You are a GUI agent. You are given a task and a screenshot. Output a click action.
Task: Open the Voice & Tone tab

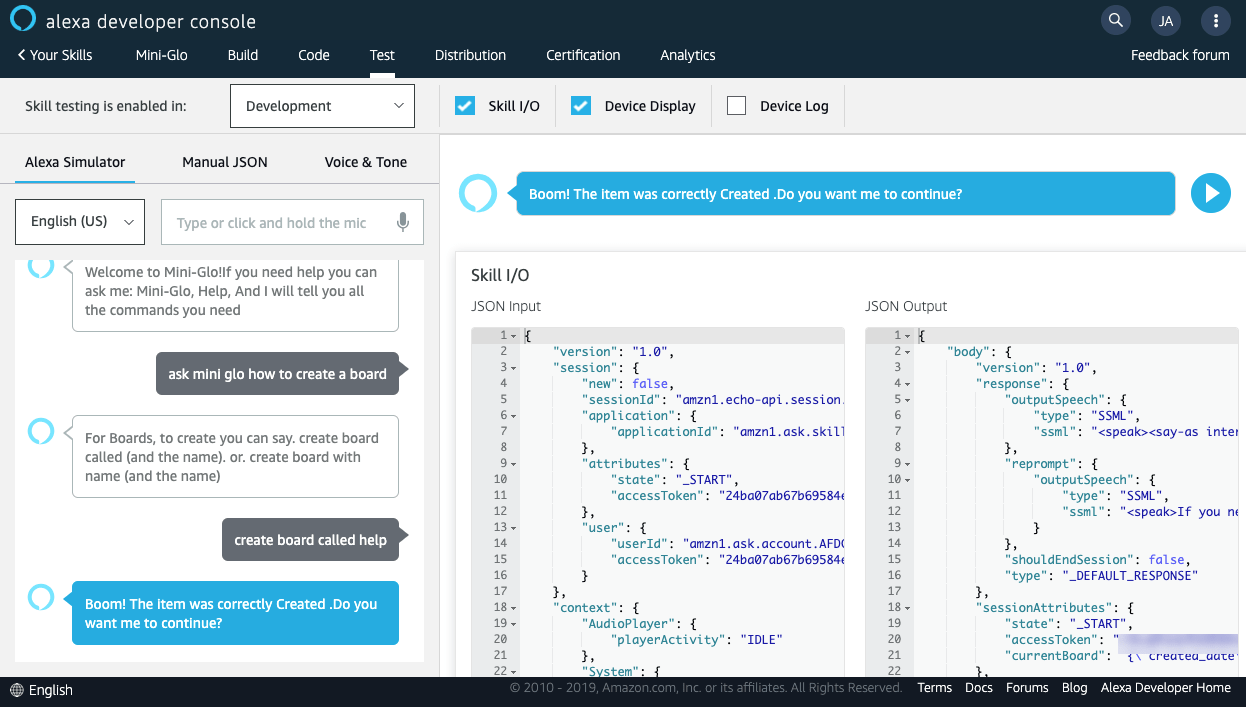[x=366, y=162]
